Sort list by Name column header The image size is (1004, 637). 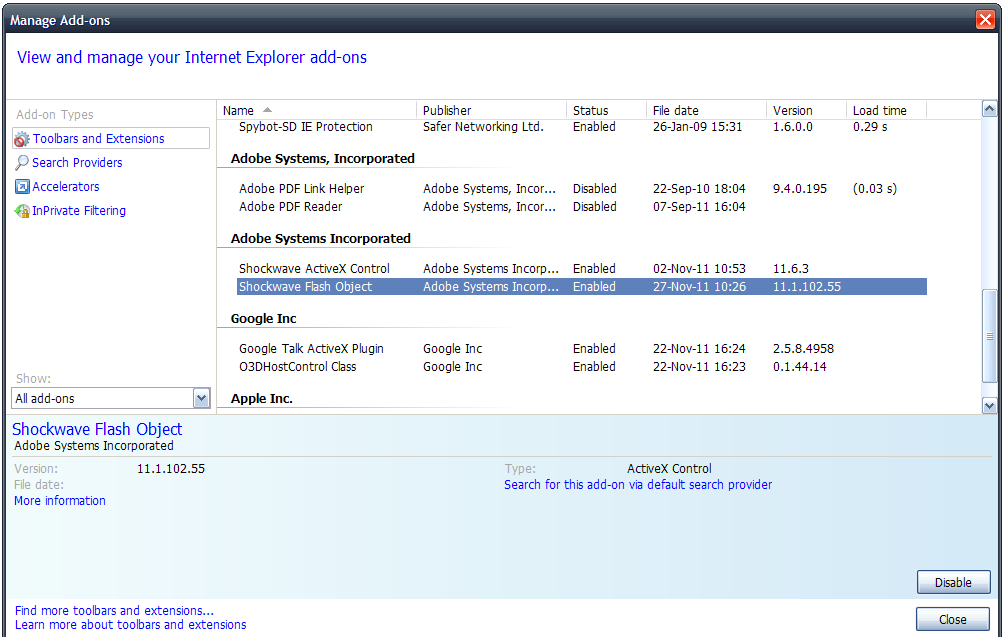[x=316, y=110]
